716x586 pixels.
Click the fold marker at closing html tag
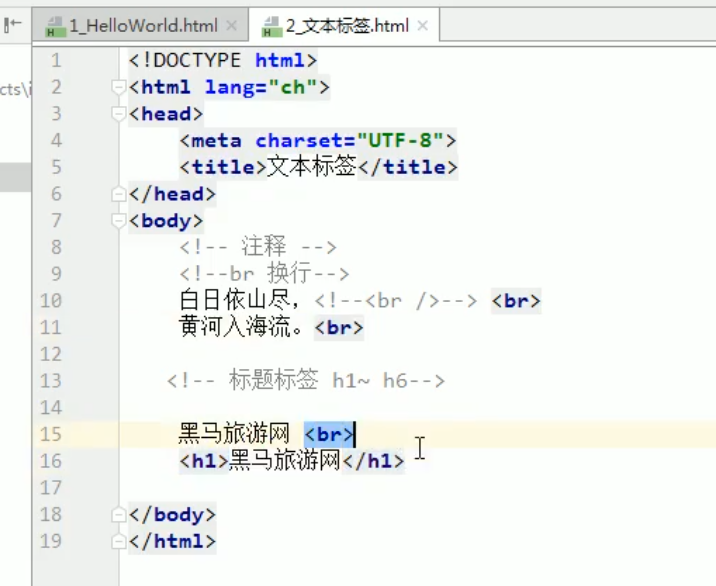[118, 542]
